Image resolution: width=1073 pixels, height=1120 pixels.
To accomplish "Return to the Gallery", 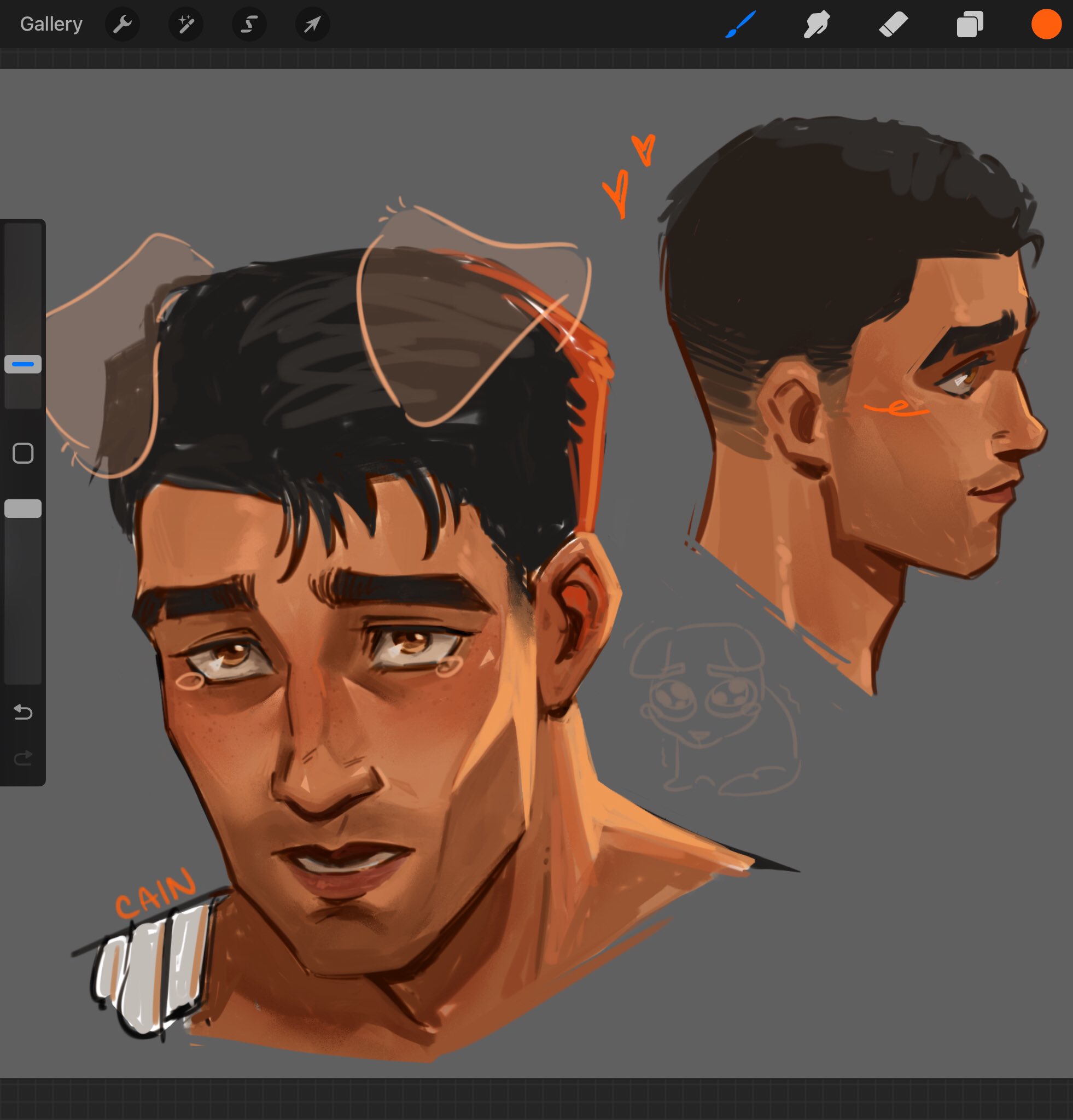I will [51, 24].
